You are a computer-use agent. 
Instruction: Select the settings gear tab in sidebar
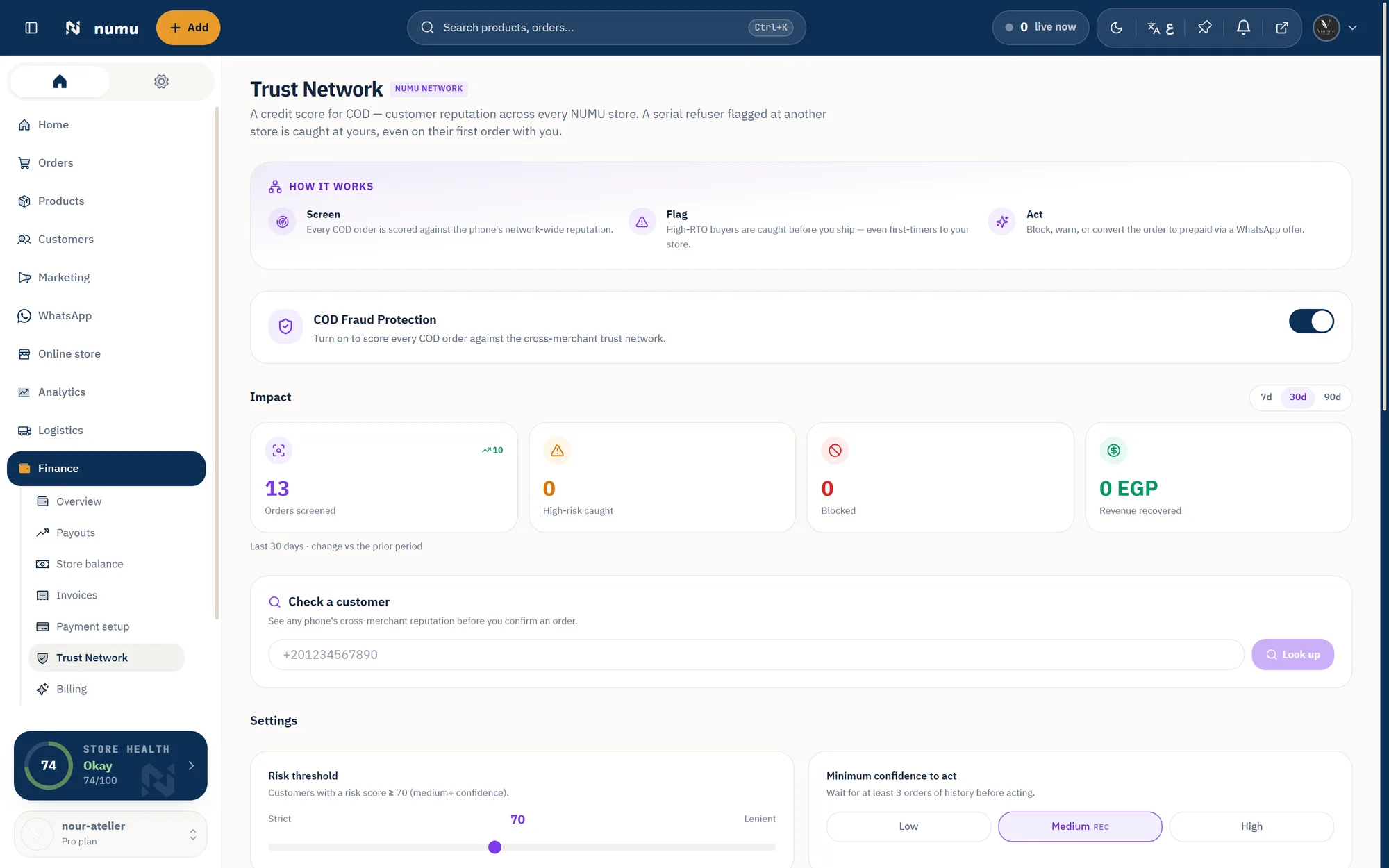click(161, 81)
